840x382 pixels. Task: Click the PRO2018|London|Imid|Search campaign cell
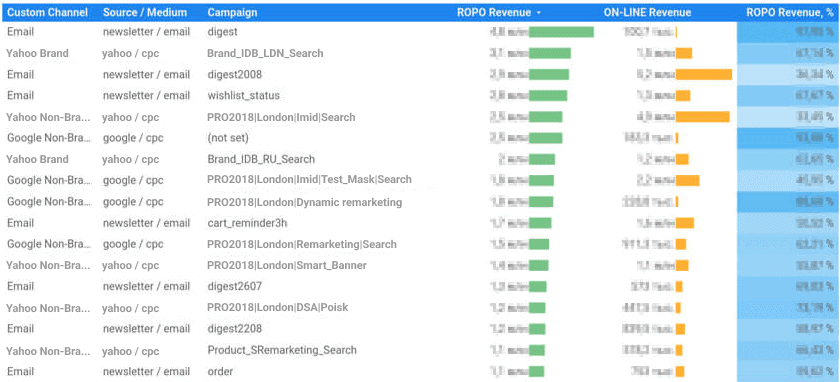281,117
